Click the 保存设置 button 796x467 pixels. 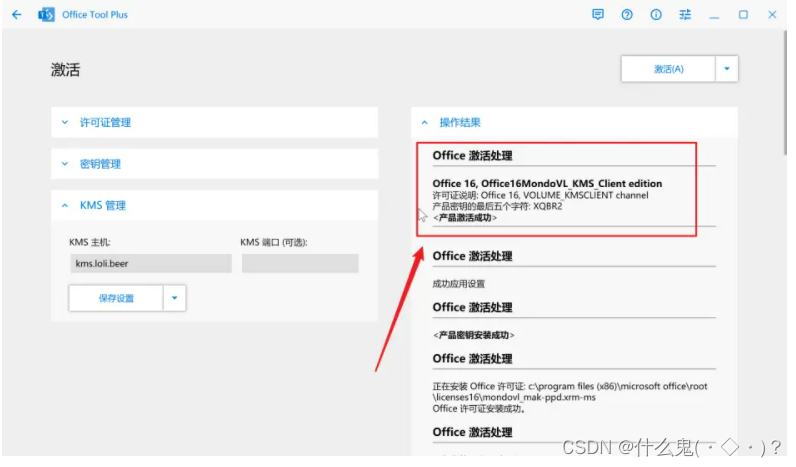[116, 298]
